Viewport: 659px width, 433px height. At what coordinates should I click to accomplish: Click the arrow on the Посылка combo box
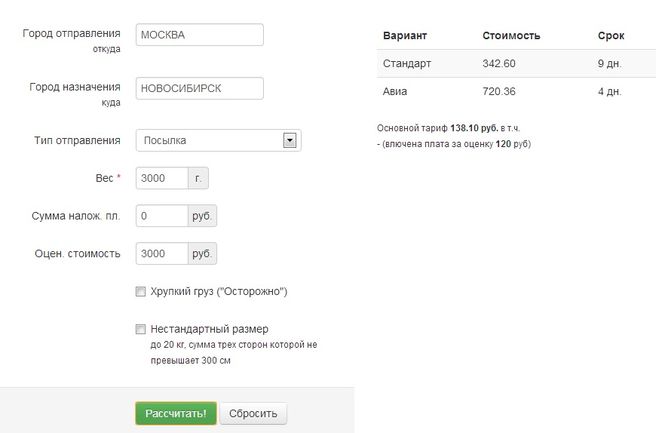click(x=290, y=141)
